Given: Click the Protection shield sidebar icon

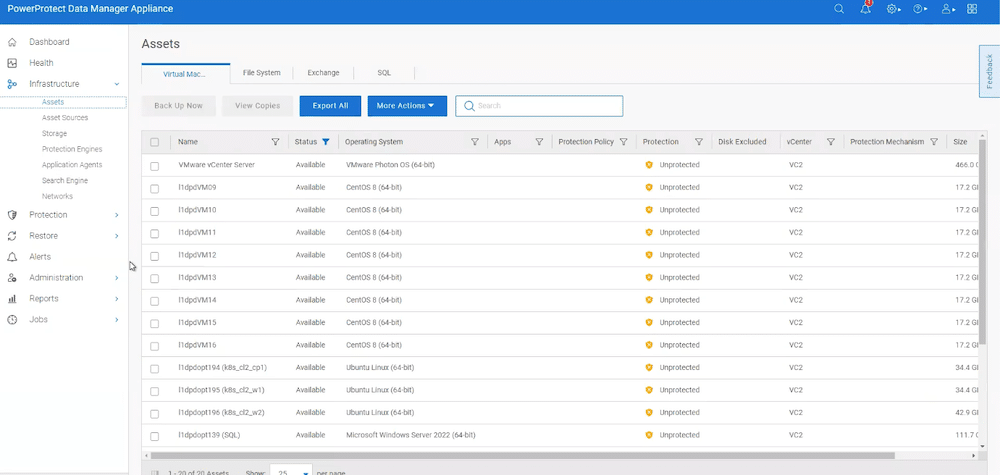Looking at the screenshot, I should pyautogui.click(x=11, y=215).
